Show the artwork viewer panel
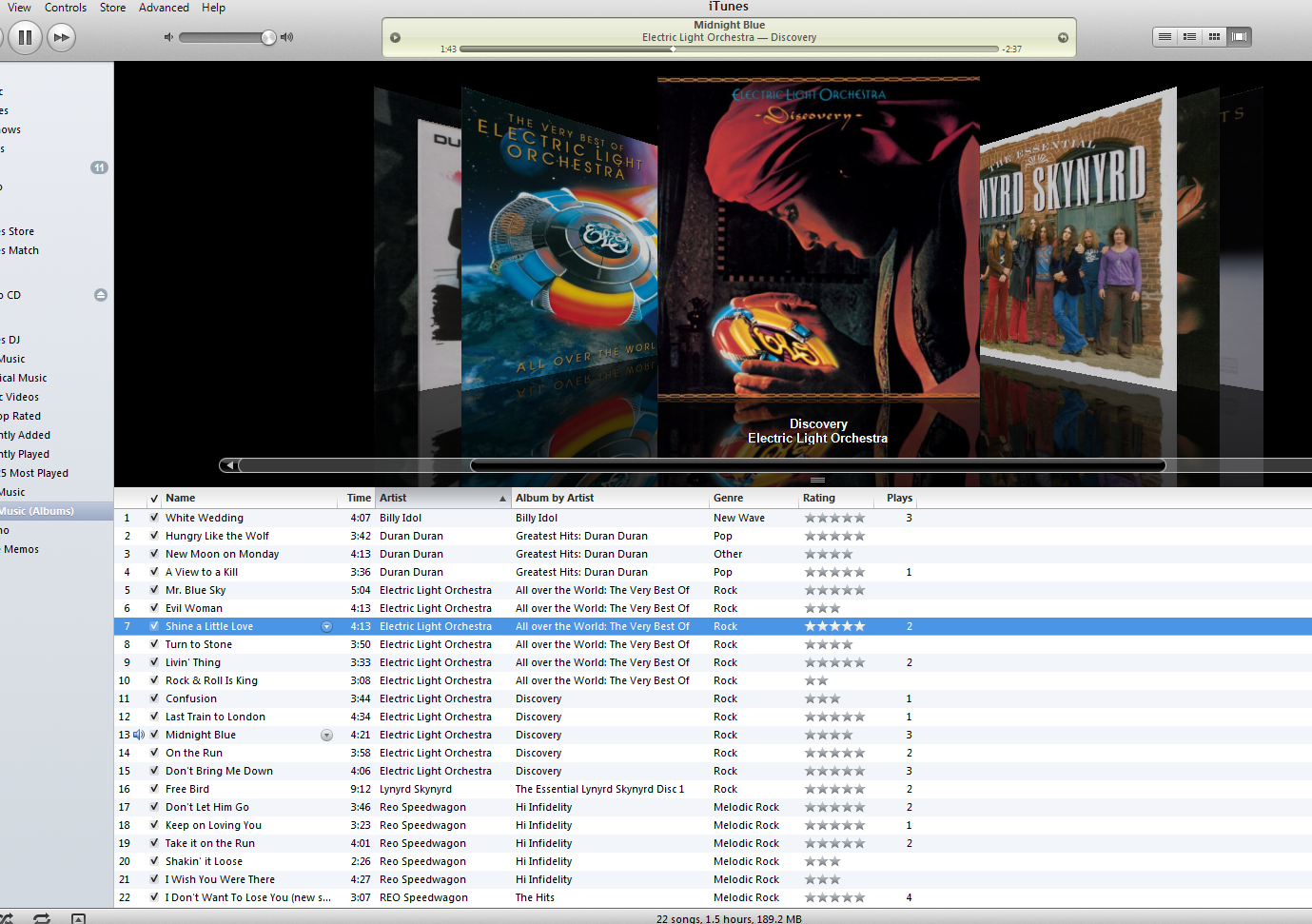 [x=79, y=918]
